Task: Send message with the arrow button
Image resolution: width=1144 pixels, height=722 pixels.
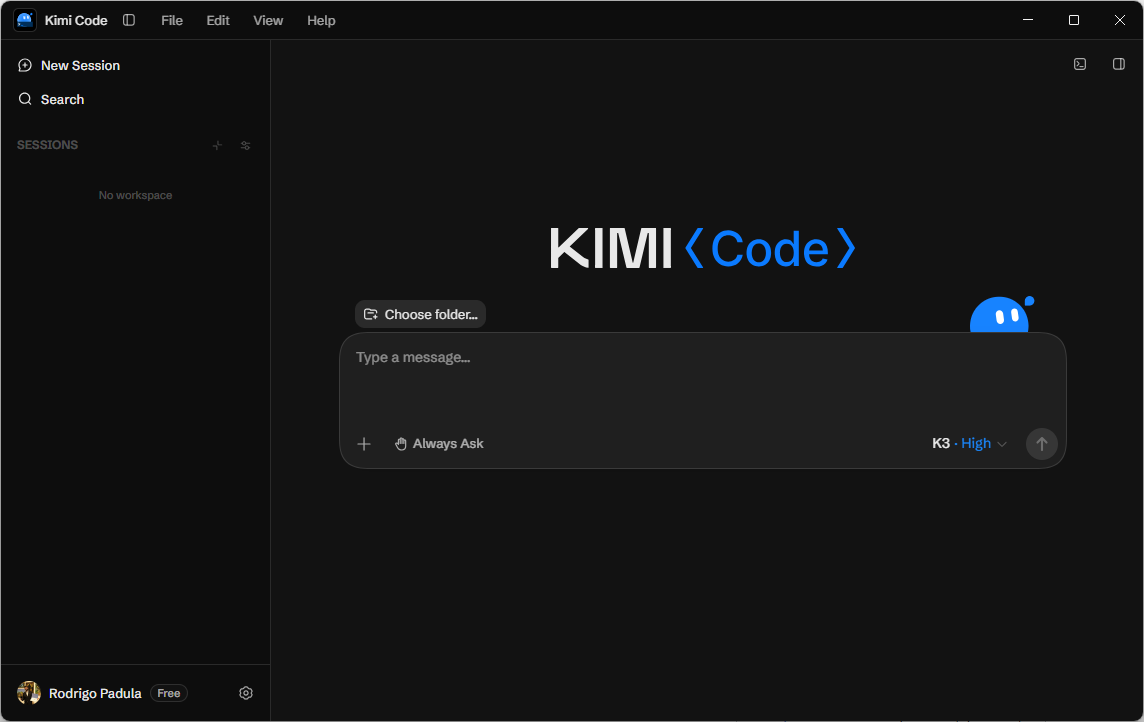Action: click(x=1041, y=443)
